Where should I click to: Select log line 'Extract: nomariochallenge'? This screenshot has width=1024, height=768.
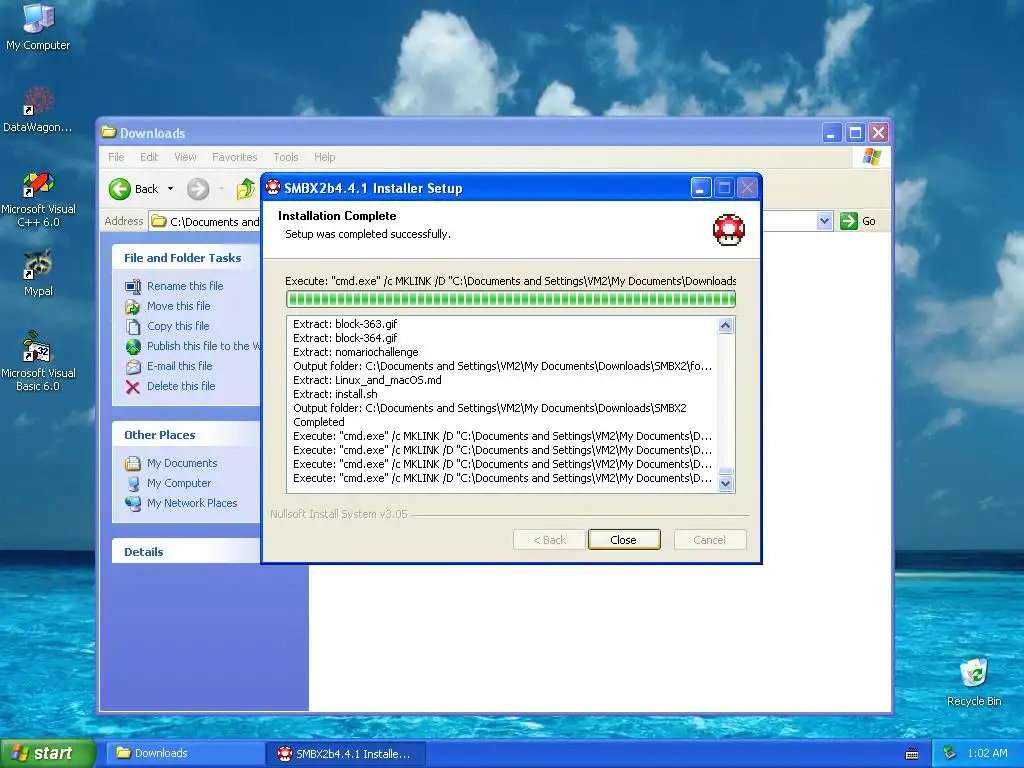[x=355, y=352]
